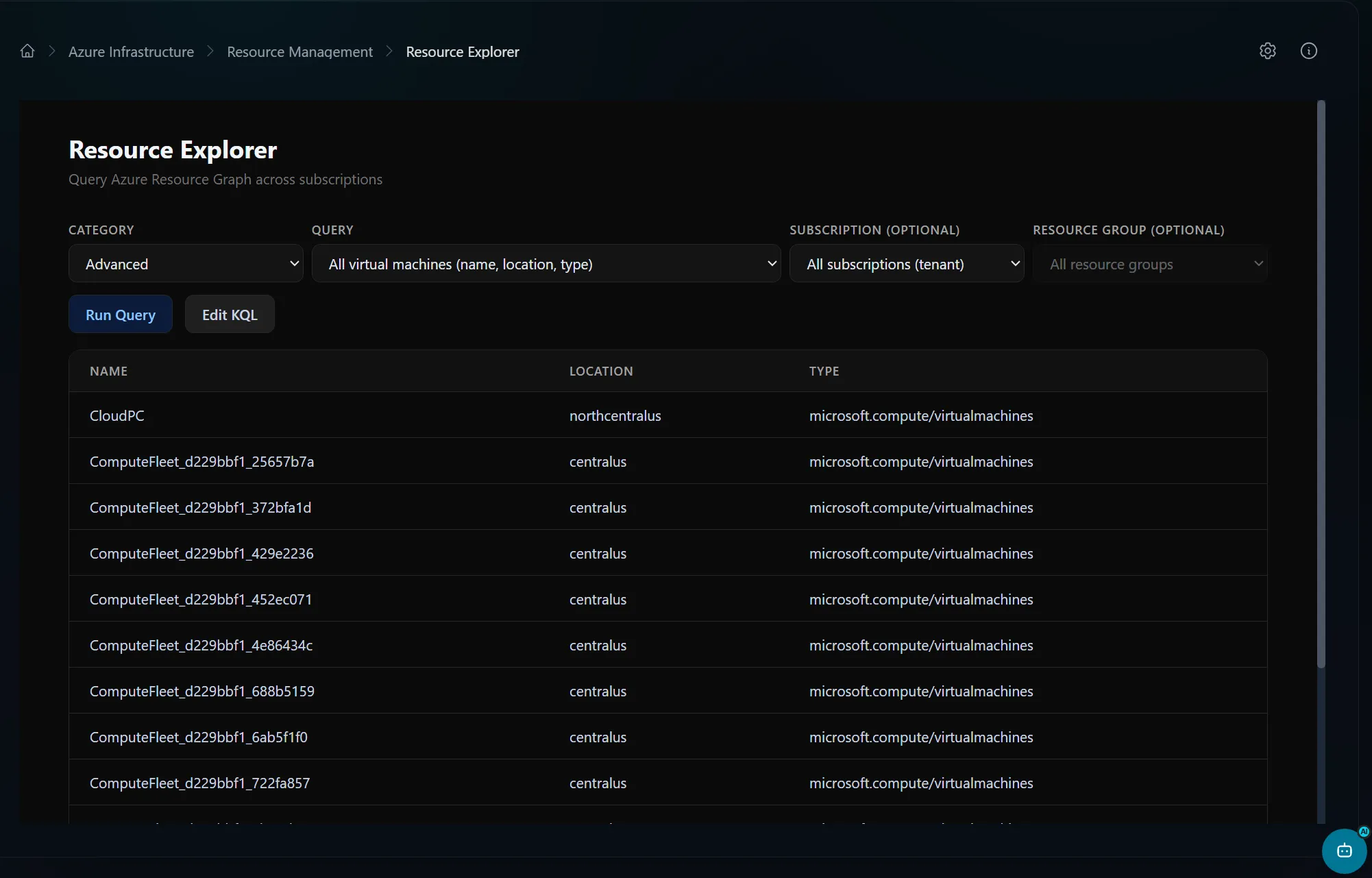Open the Query dropdown for virtual machines
This screenshot has height=878, width=1372.
(x=546, y=264)
